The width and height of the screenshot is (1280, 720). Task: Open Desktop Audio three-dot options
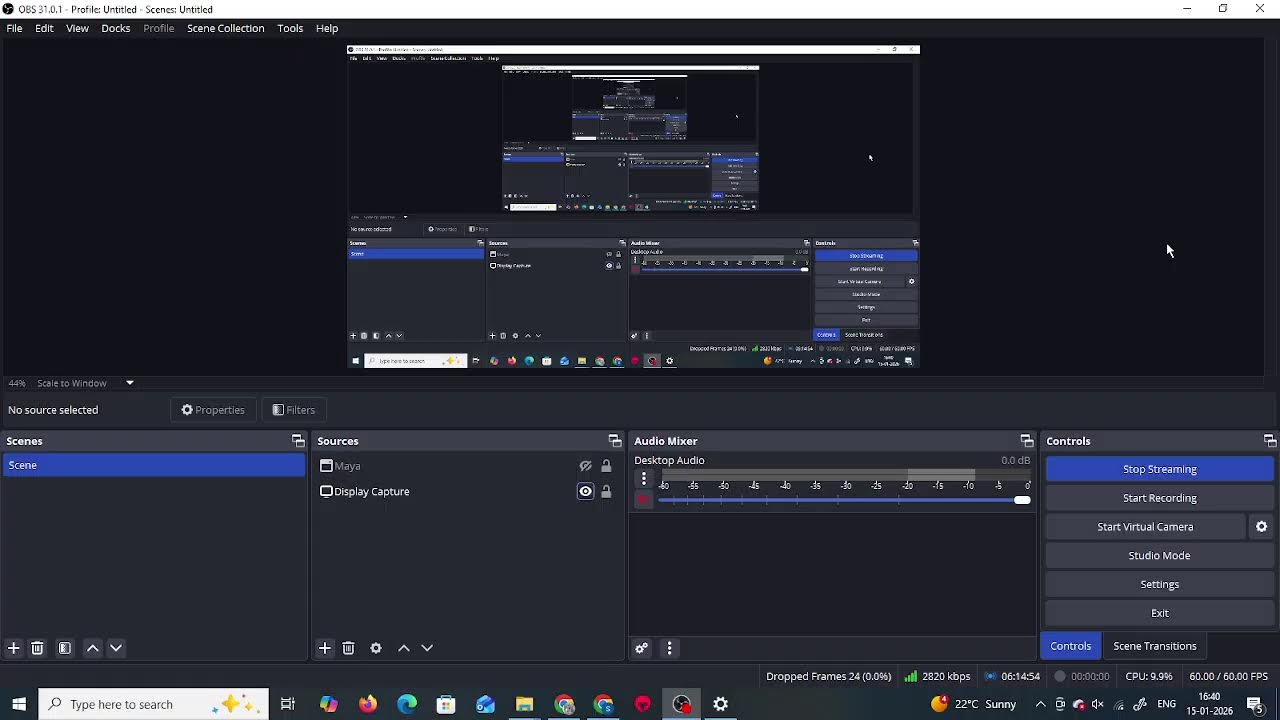click(644, 479)
